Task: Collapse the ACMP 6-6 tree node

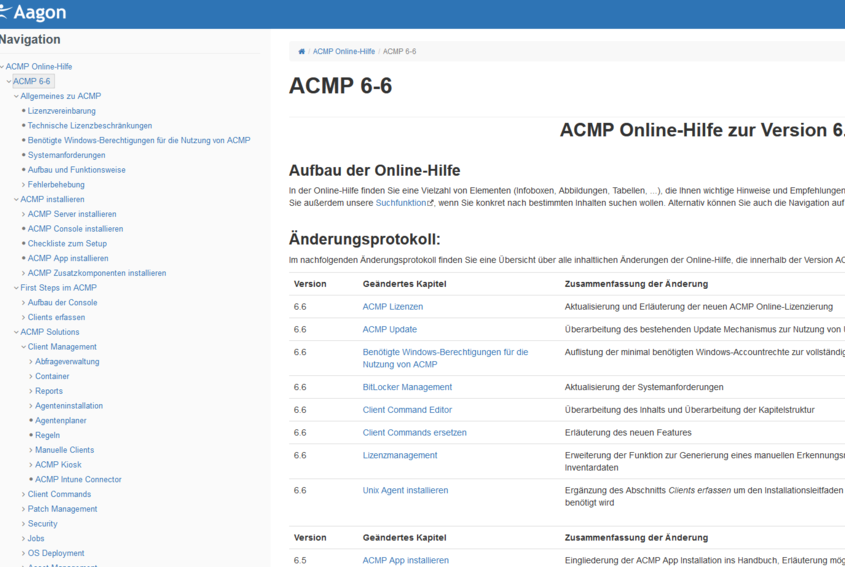Action: click(x=9, y=81)
